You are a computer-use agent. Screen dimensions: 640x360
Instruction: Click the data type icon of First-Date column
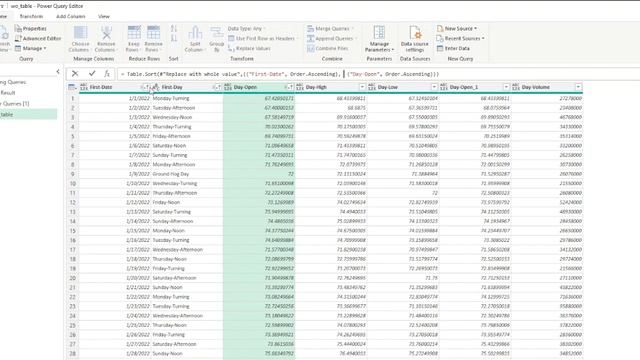(x=84, y=87)
